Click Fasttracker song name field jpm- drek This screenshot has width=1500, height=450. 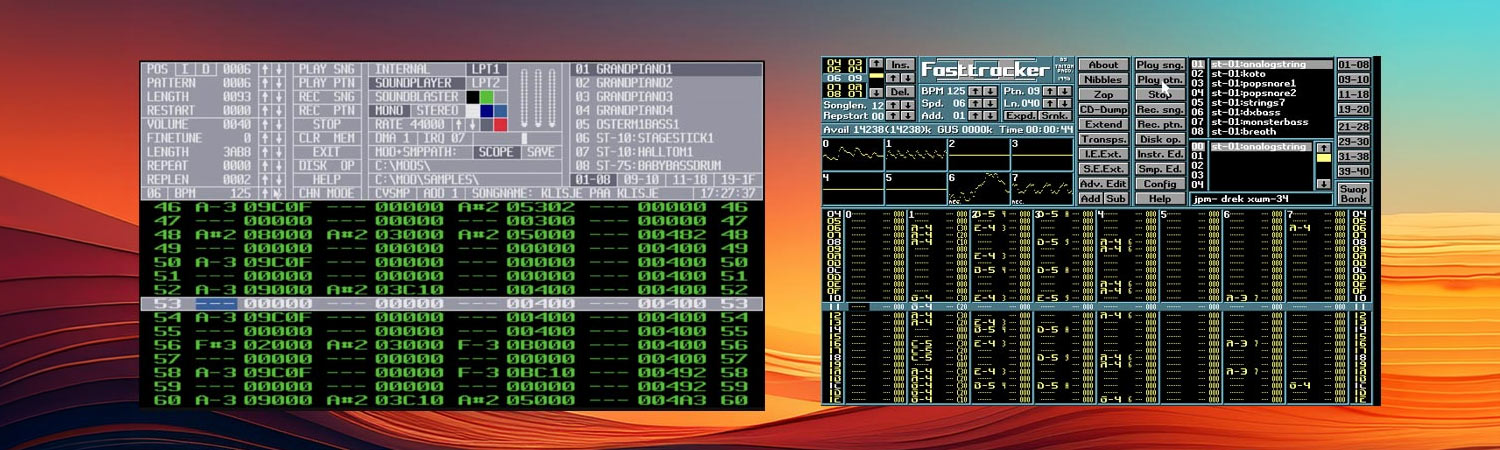(x=1261, y=199)
